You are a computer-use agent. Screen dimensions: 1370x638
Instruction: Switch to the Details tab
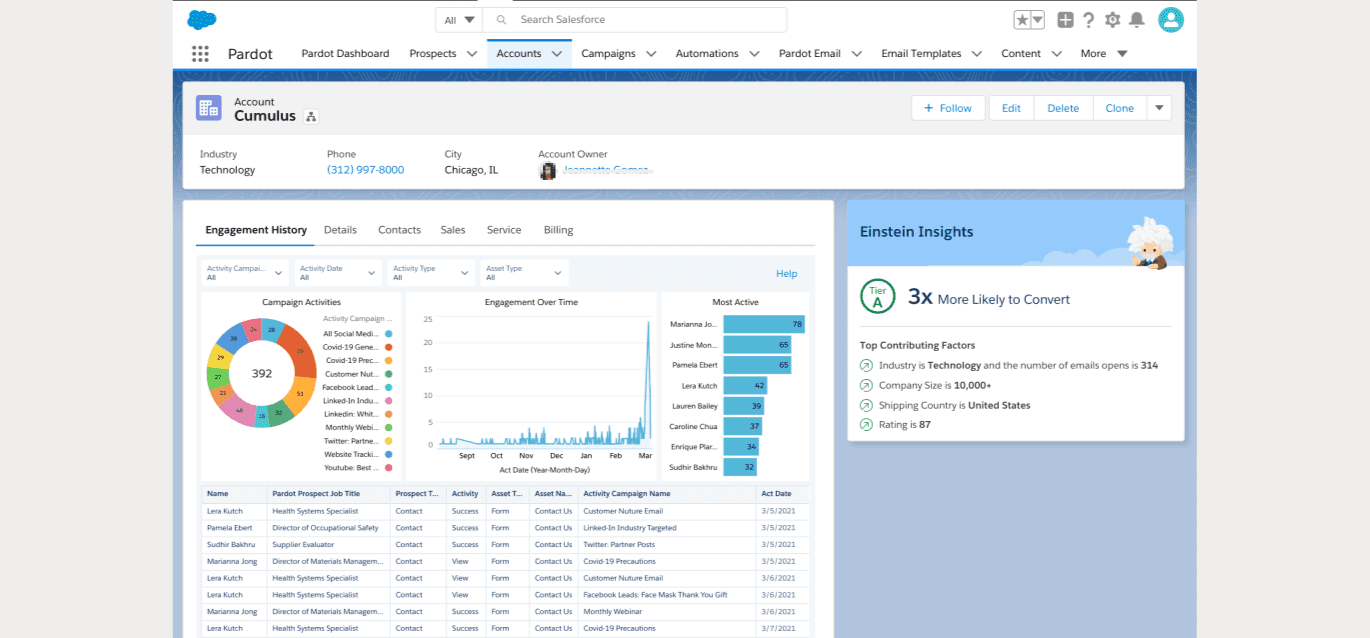tap(340, 230)
